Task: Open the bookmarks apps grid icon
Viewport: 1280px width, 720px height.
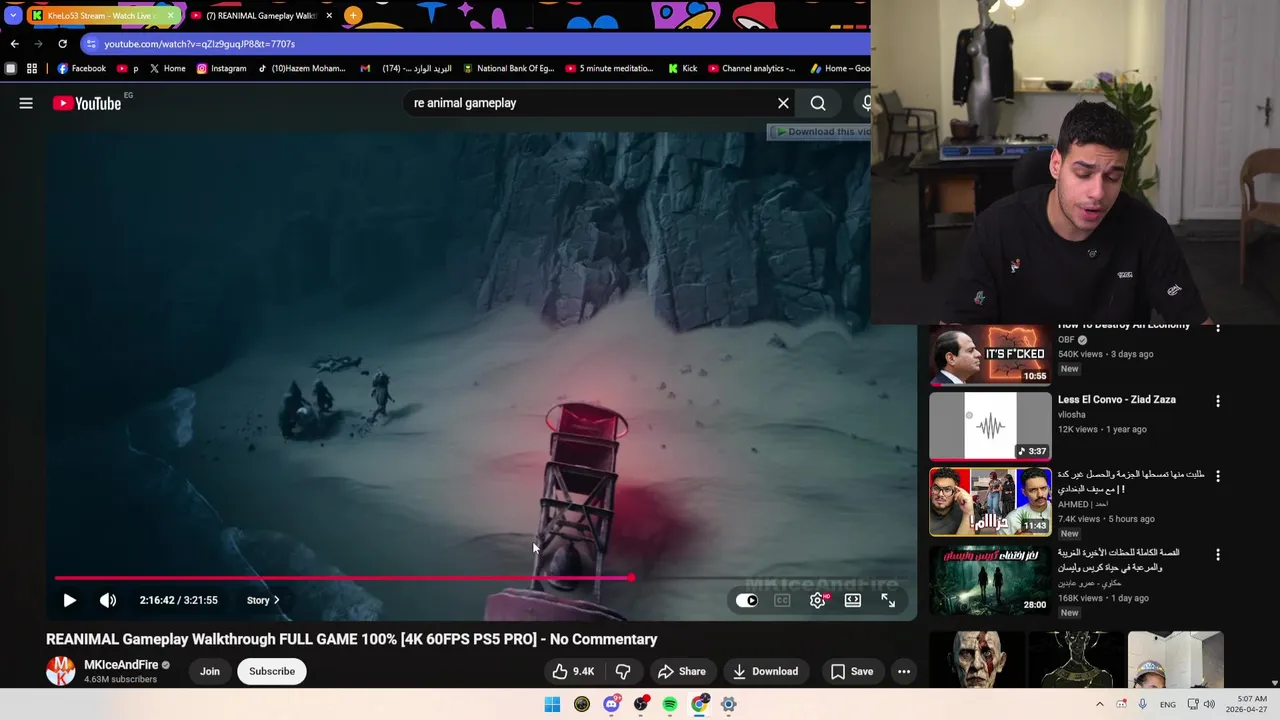Action: click(x=32, y=68)
